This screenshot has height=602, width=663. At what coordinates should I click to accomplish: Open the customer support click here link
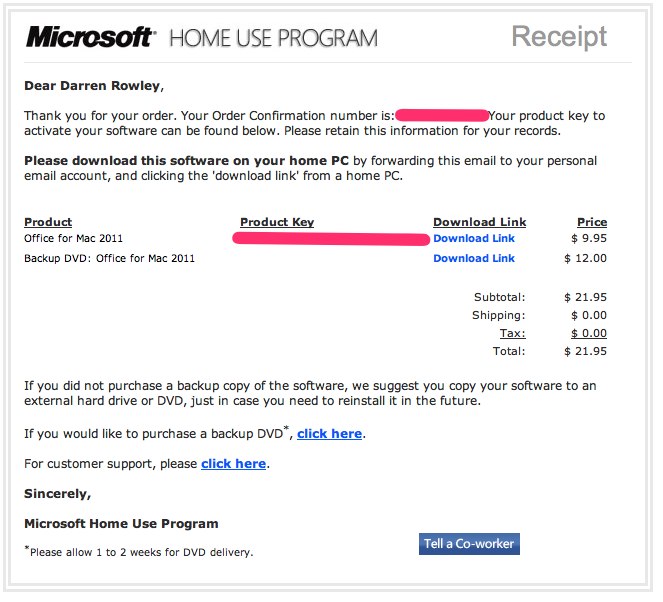point(233,464)
